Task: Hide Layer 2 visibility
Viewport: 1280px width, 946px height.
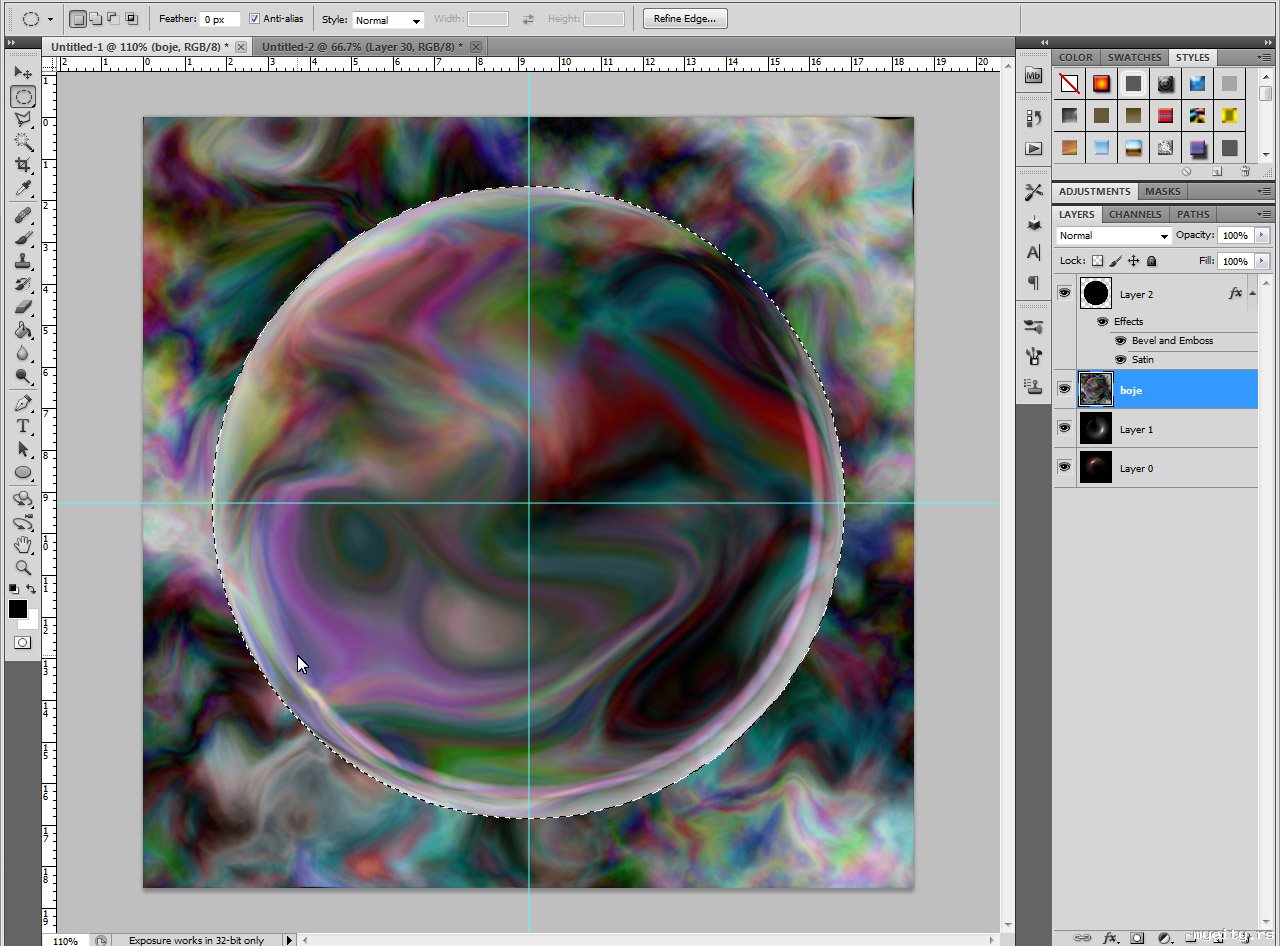Action: point(1064,293)
